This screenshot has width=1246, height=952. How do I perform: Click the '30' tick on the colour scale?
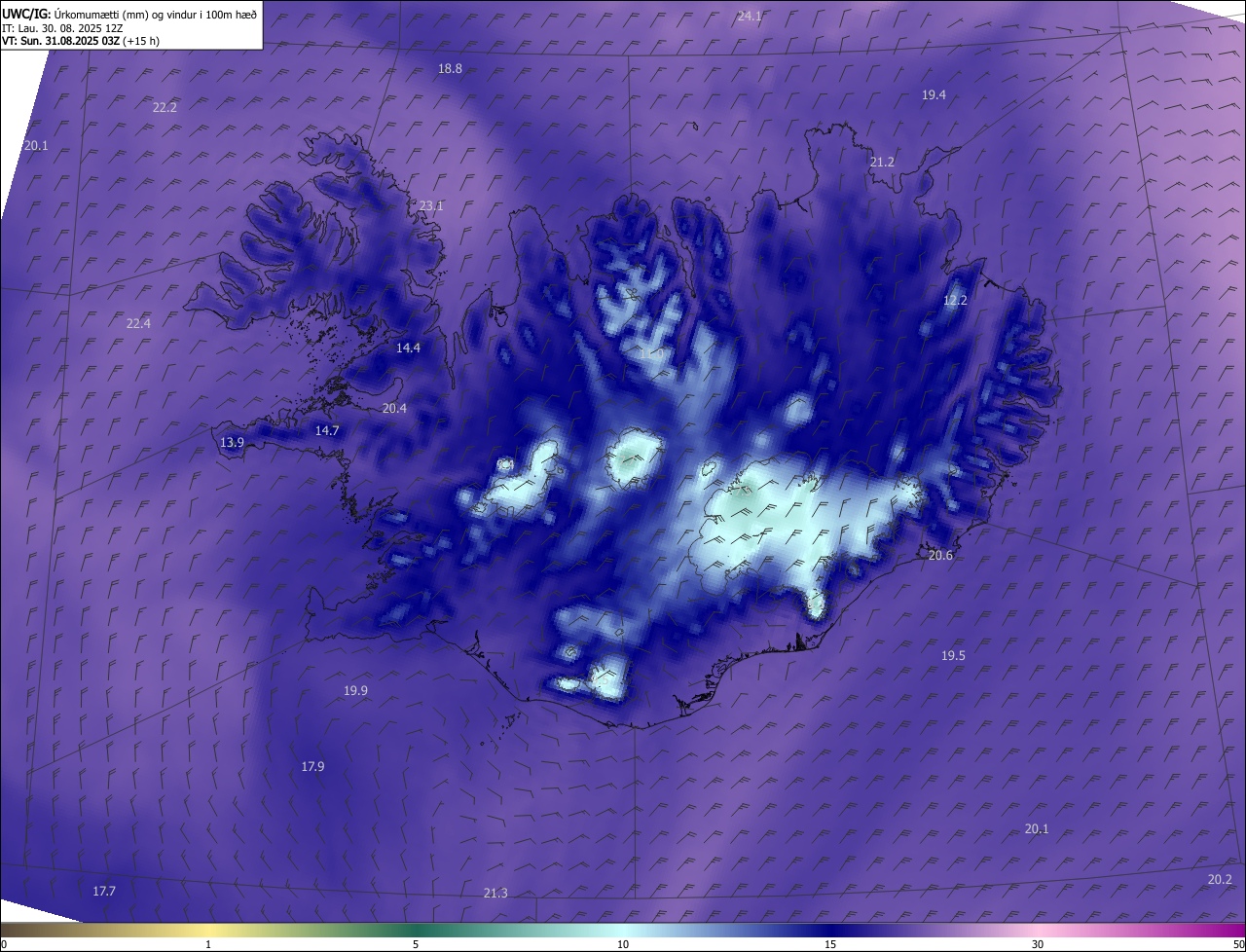click(x=1038, y=944)
